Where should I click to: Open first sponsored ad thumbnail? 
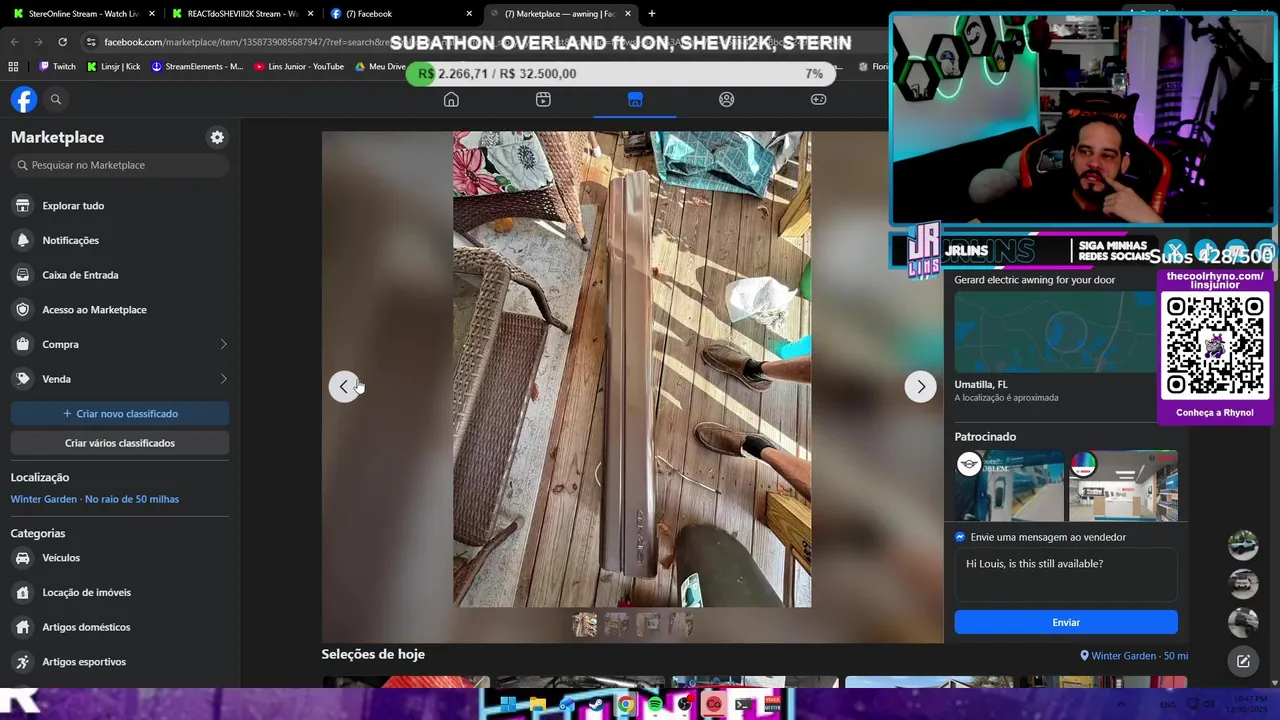[x=1009, y=485]
